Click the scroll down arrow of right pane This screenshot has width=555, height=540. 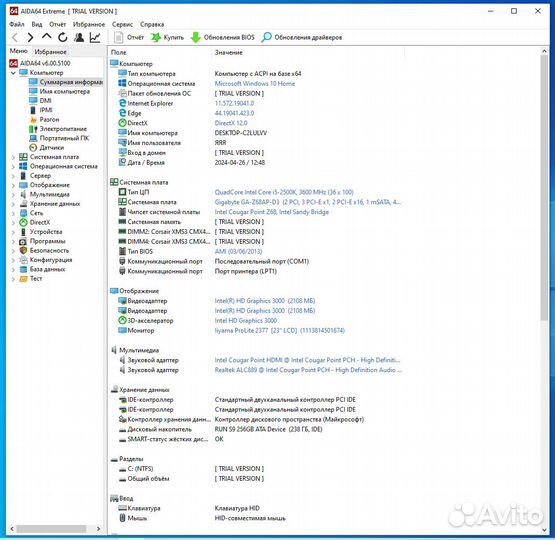pyautogui.click(x=544, y=530)
